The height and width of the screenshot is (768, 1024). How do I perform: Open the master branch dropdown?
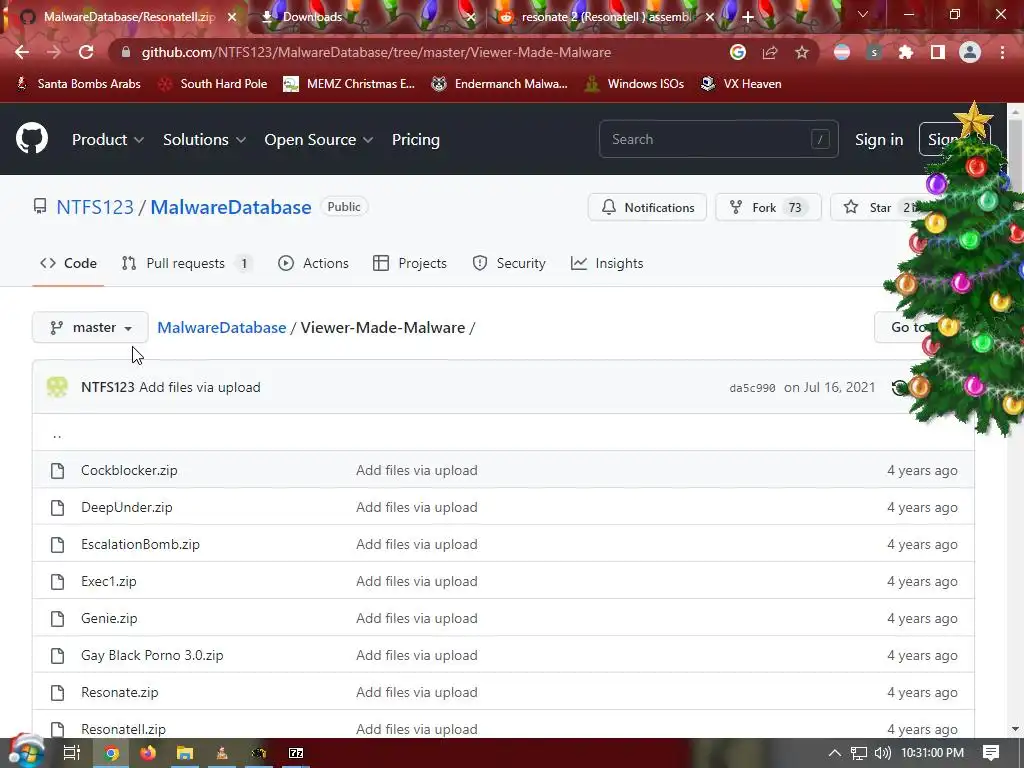coord(90,327)
